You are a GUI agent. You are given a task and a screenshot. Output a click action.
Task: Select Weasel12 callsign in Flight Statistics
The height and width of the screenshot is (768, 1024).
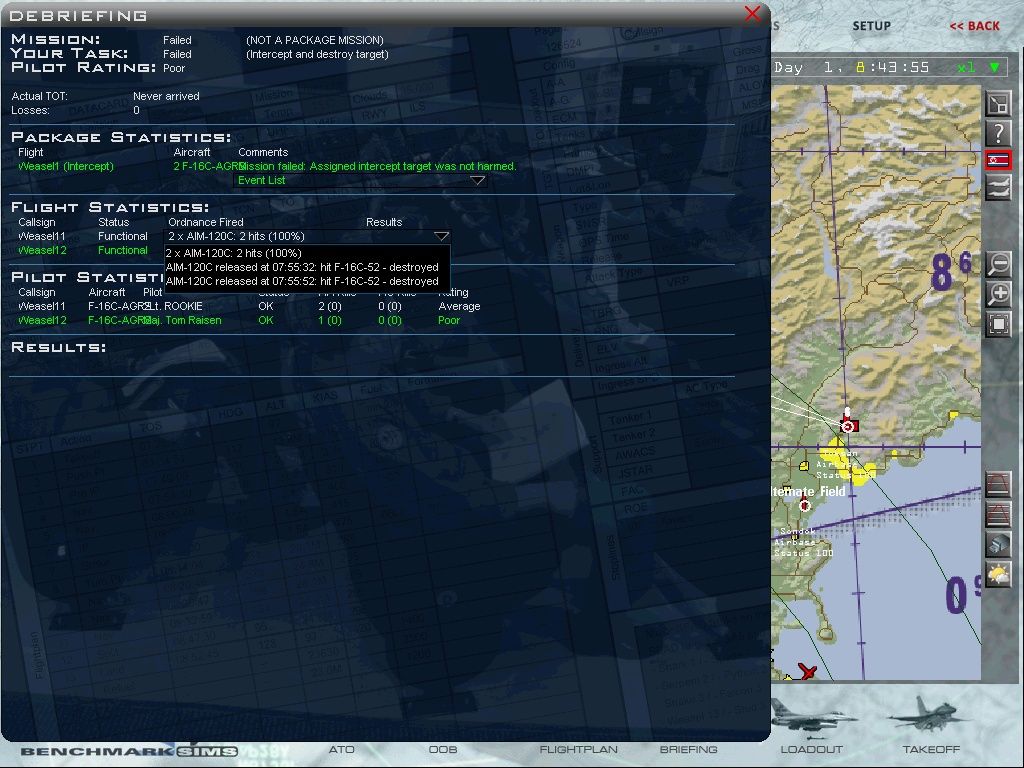[x=42, y=250]
